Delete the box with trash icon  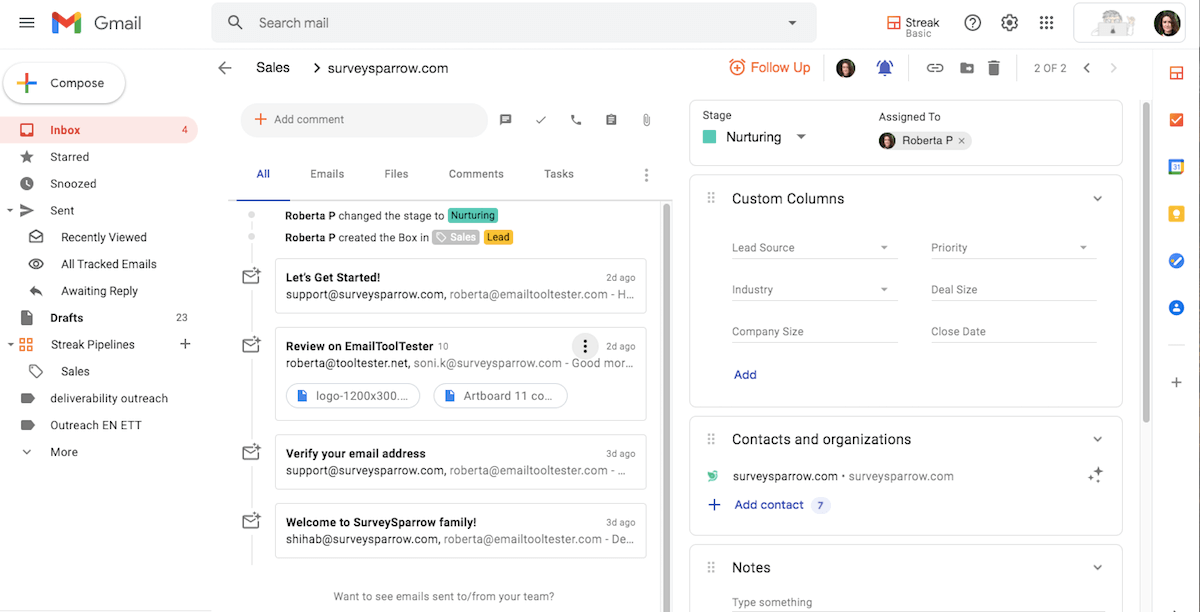993,68
